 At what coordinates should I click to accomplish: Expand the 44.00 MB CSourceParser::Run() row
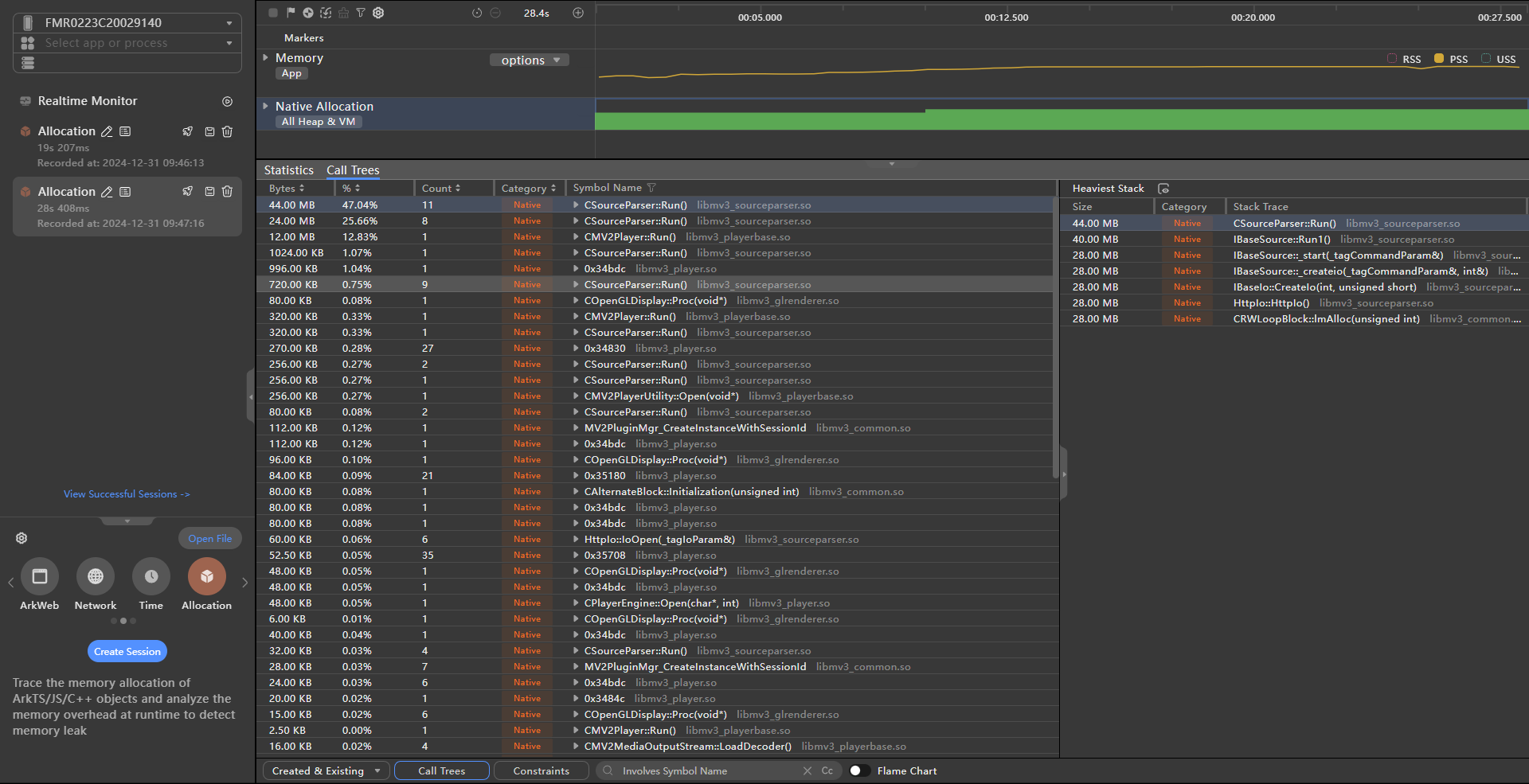(576, 205)
